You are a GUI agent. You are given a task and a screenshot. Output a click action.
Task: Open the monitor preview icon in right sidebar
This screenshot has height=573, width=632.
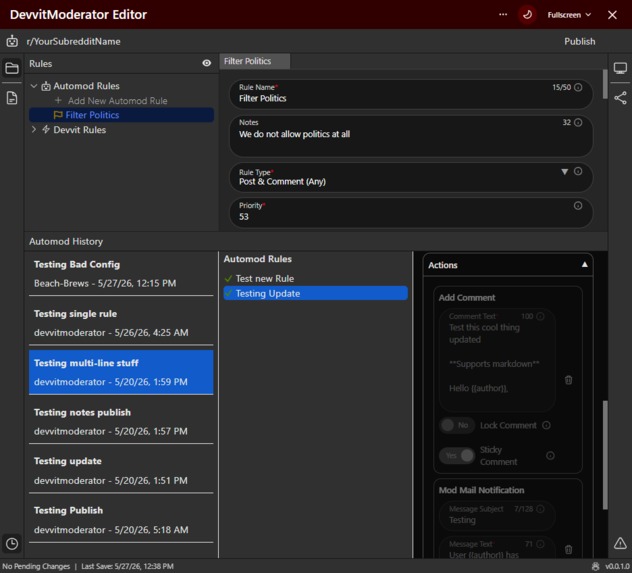620,68
